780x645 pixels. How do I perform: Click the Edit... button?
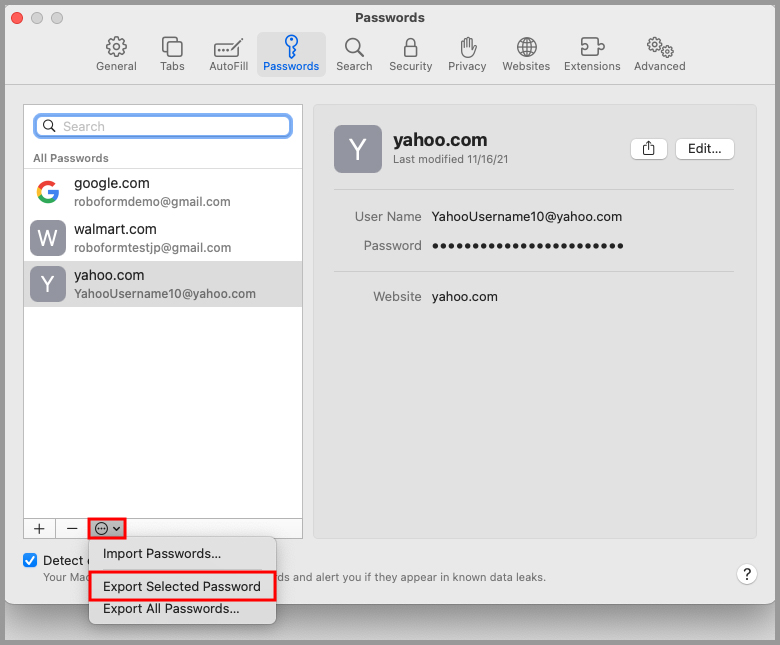[x=704, y=149]
